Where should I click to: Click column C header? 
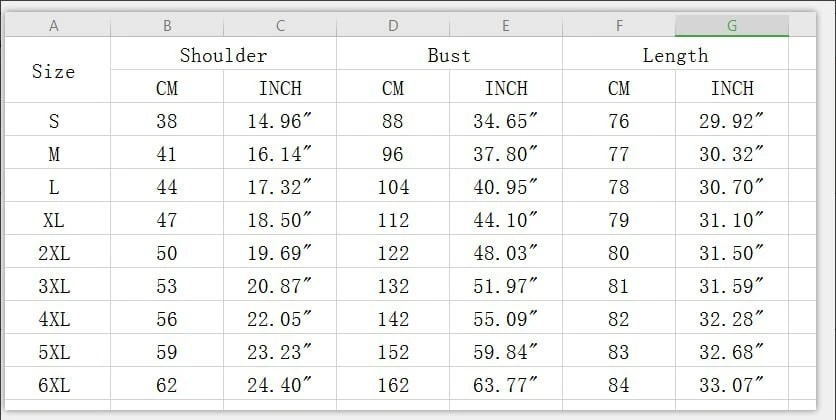click(x=280, y=26)
